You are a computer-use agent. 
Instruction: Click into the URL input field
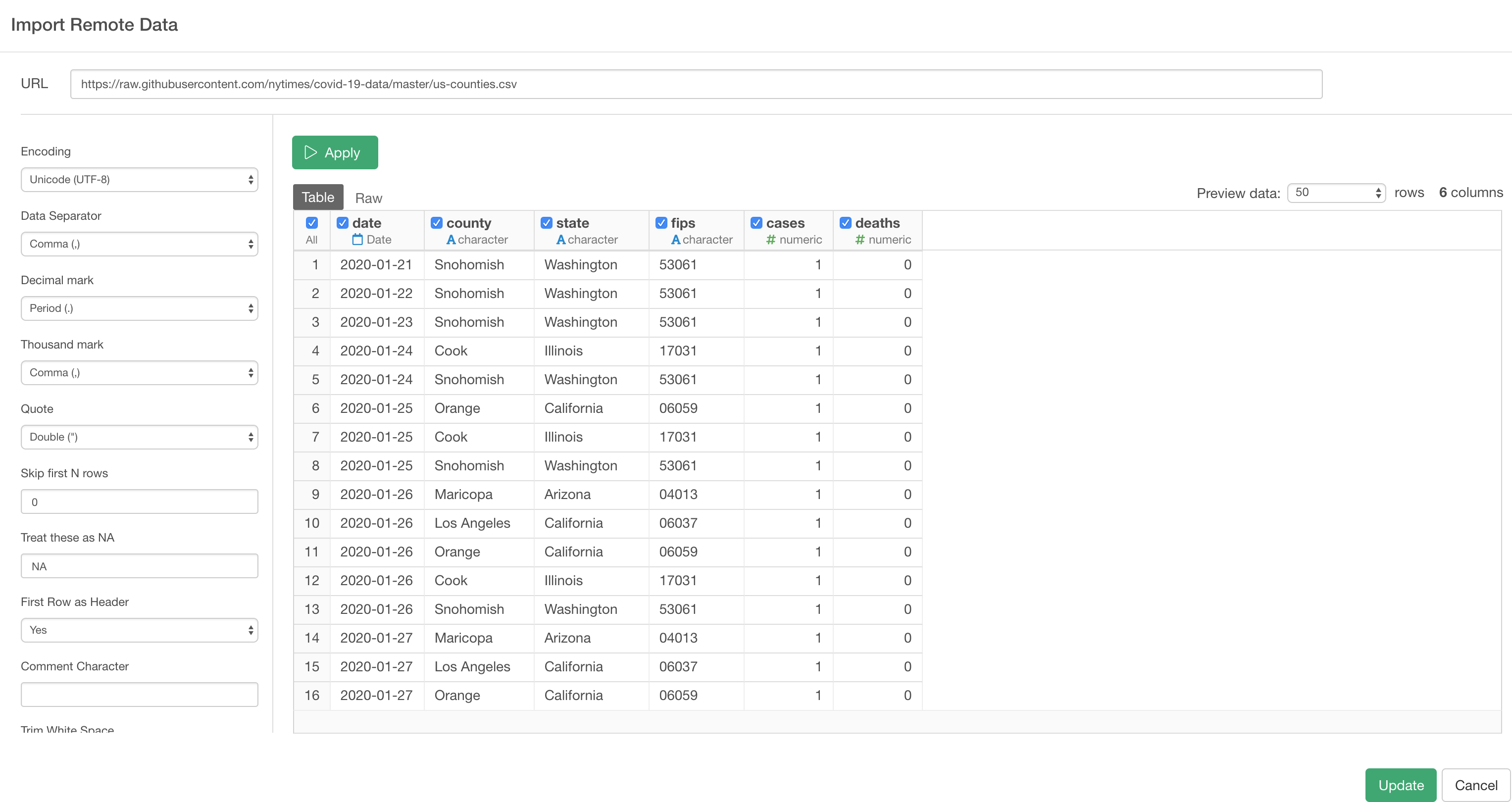point(696,84)
